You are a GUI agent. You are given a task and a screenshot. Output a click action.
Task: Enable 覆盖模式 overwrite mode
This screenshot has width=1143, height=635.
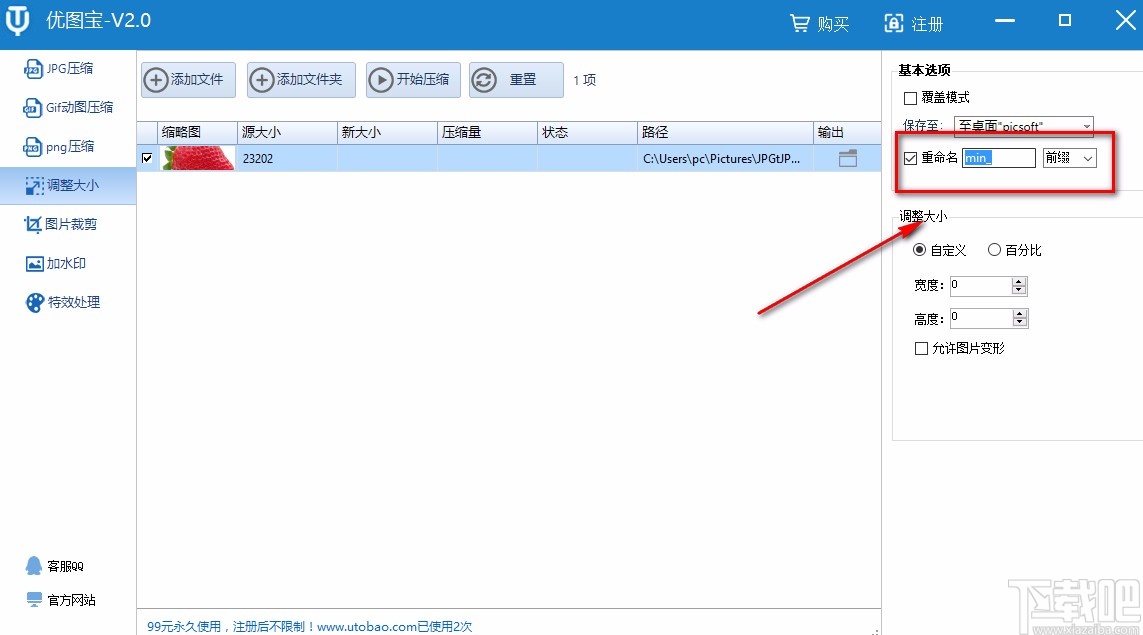click(912, 98)
